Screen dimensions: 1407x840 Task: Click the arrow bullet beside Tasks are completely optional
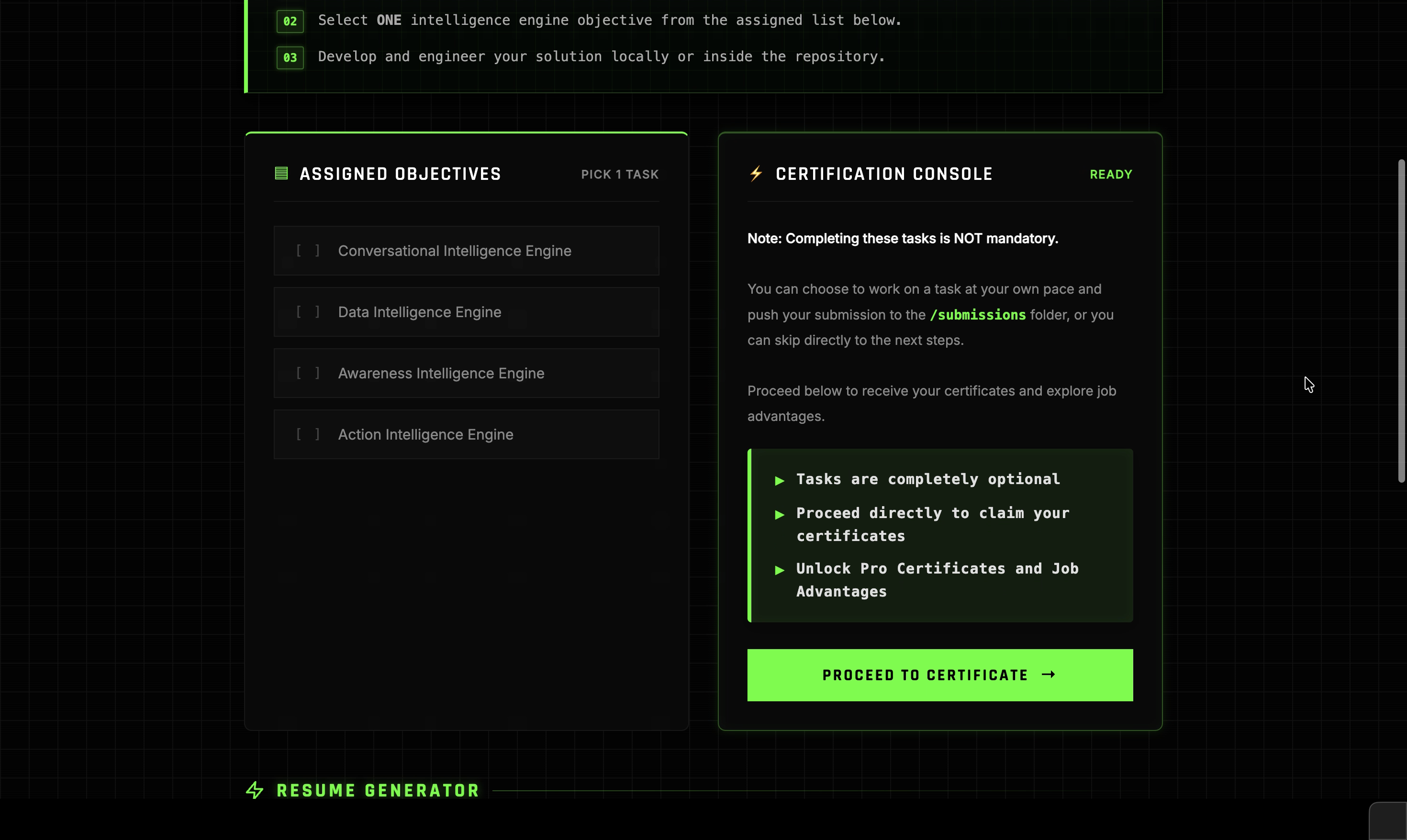(780, 481)
